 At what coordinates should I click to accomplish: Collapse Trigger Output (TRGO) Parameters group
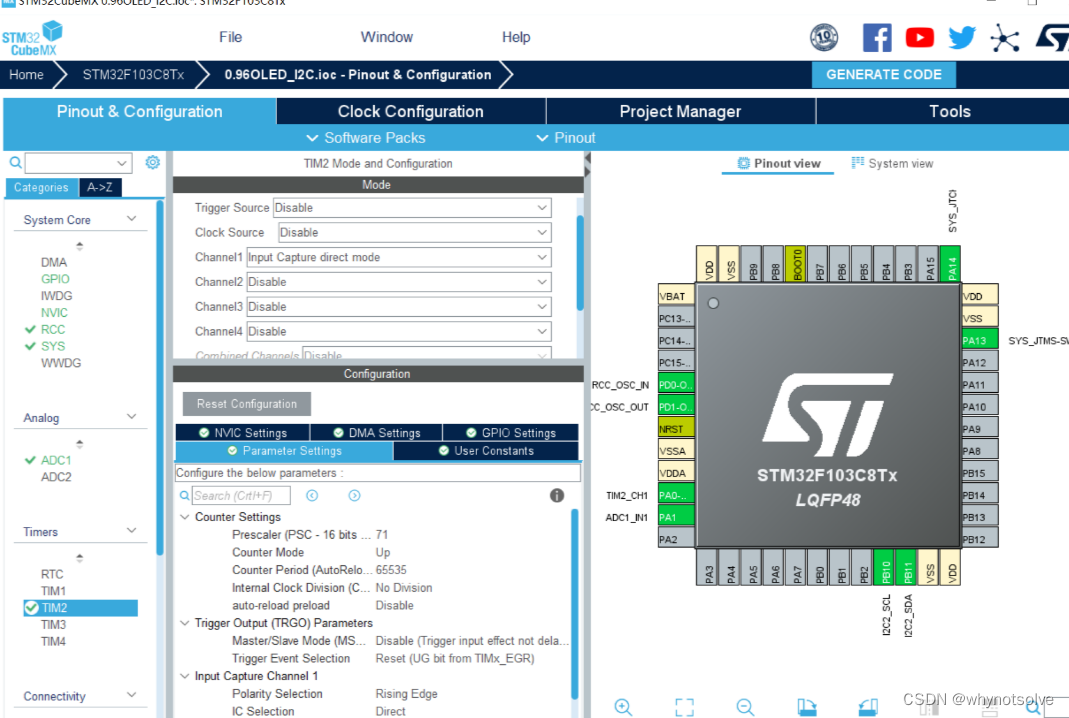184,623
